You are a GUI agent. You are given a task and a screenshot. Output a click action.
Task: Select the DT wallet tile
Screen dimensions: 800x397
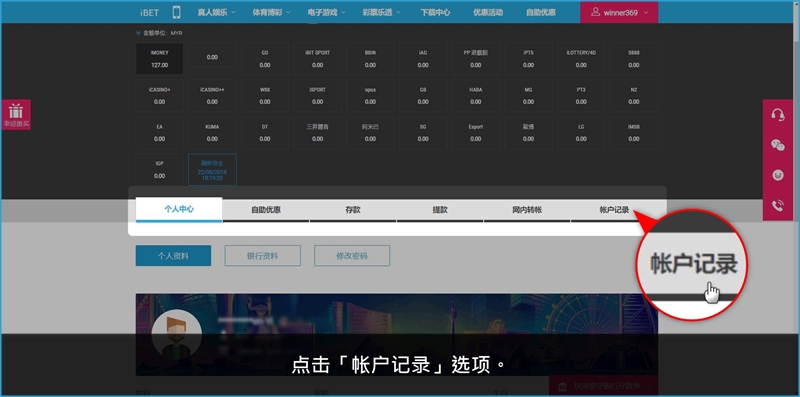click(x=265, y=133)
